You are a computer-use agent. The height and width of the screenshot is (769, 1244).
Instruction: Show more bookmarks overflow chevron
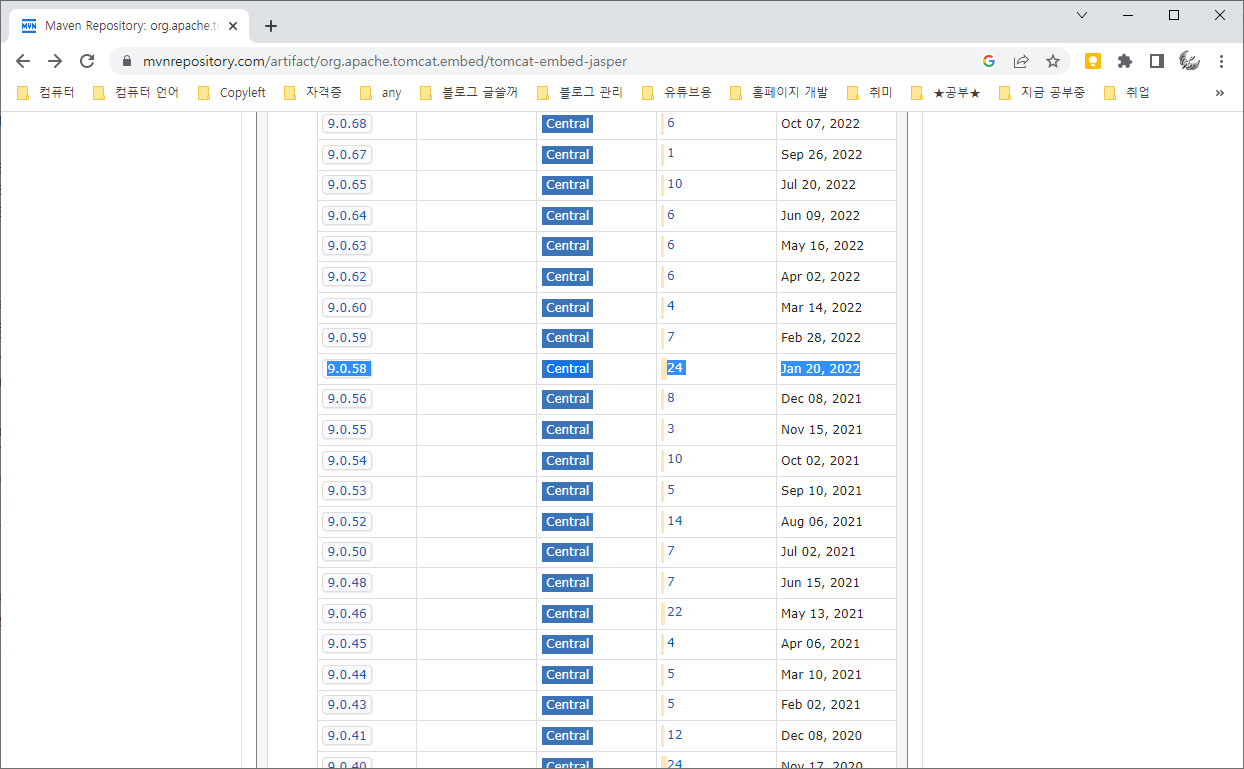point(1220,92)
